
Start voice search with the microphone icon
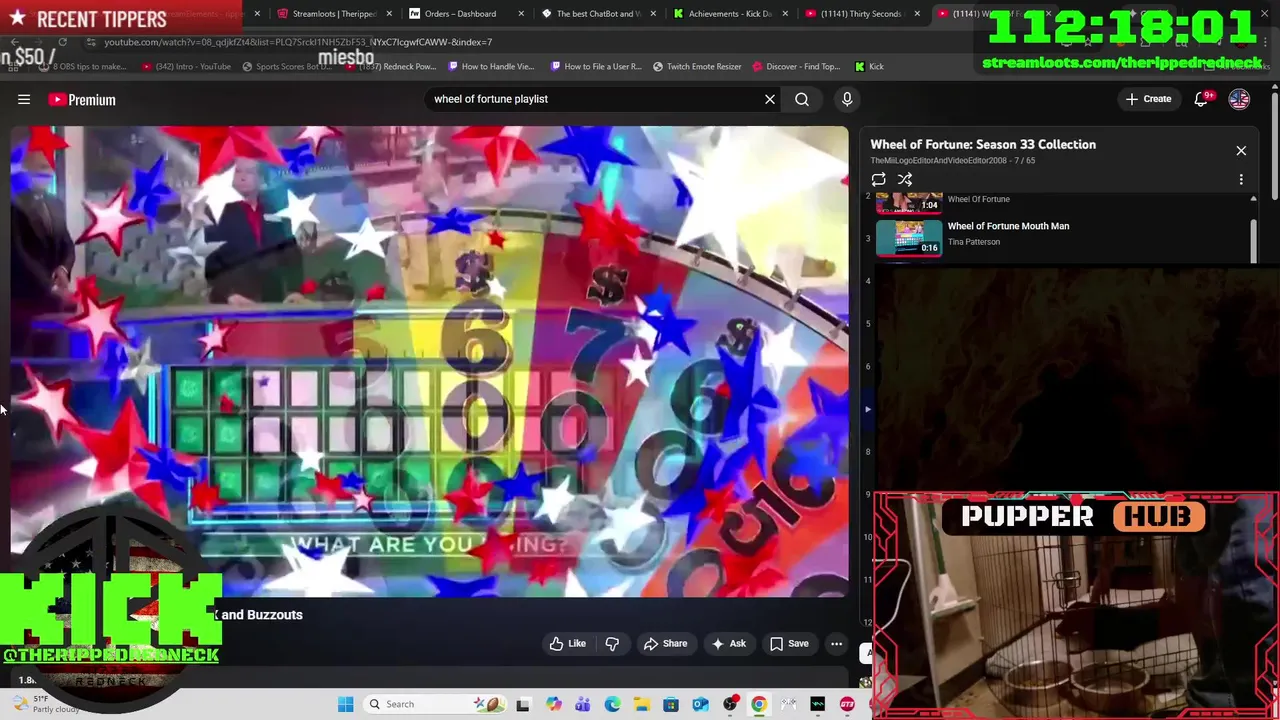(x=847, y=99)
